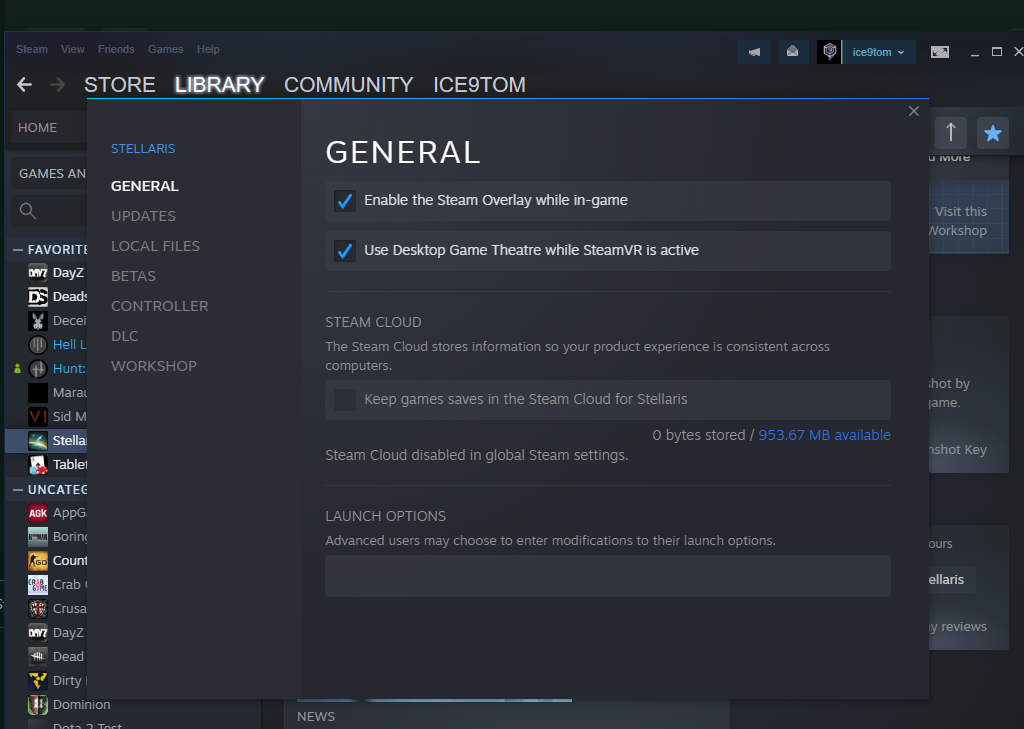Select the Counter-Strike GO icon

click(38, 560)
